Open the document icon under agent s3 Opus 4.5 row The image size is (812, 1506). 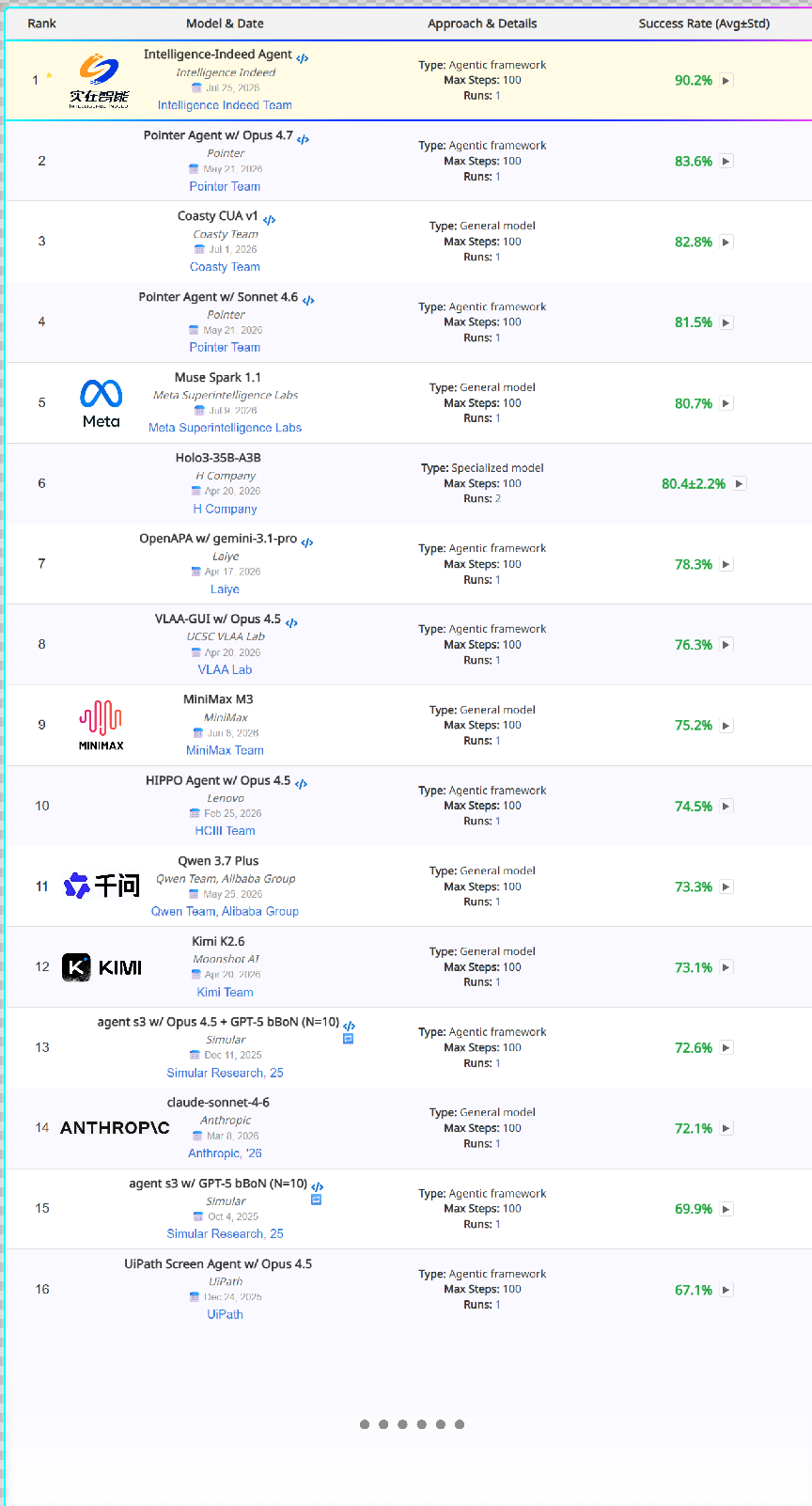click(x=348, y=1039)
